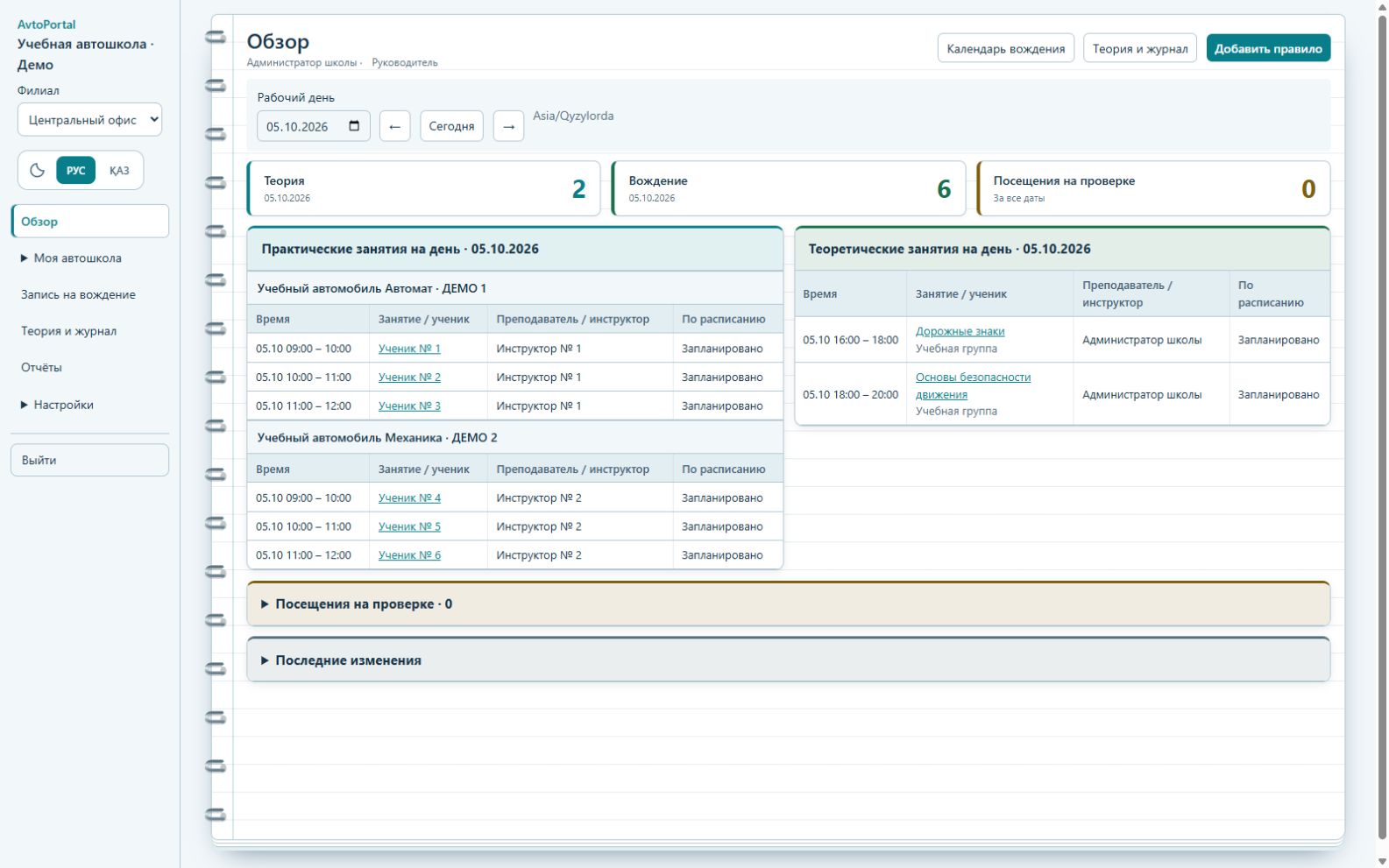Open the Дорожные знаки lesson link
Viewport: 1389px width, 868px height.
960,331
